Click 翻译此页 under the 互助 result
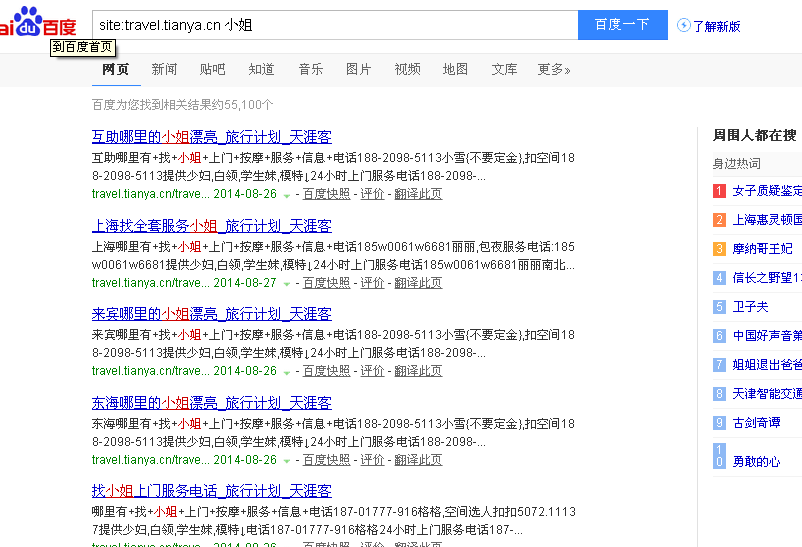This screenshot has width=802, height=547. click(418, 194)
